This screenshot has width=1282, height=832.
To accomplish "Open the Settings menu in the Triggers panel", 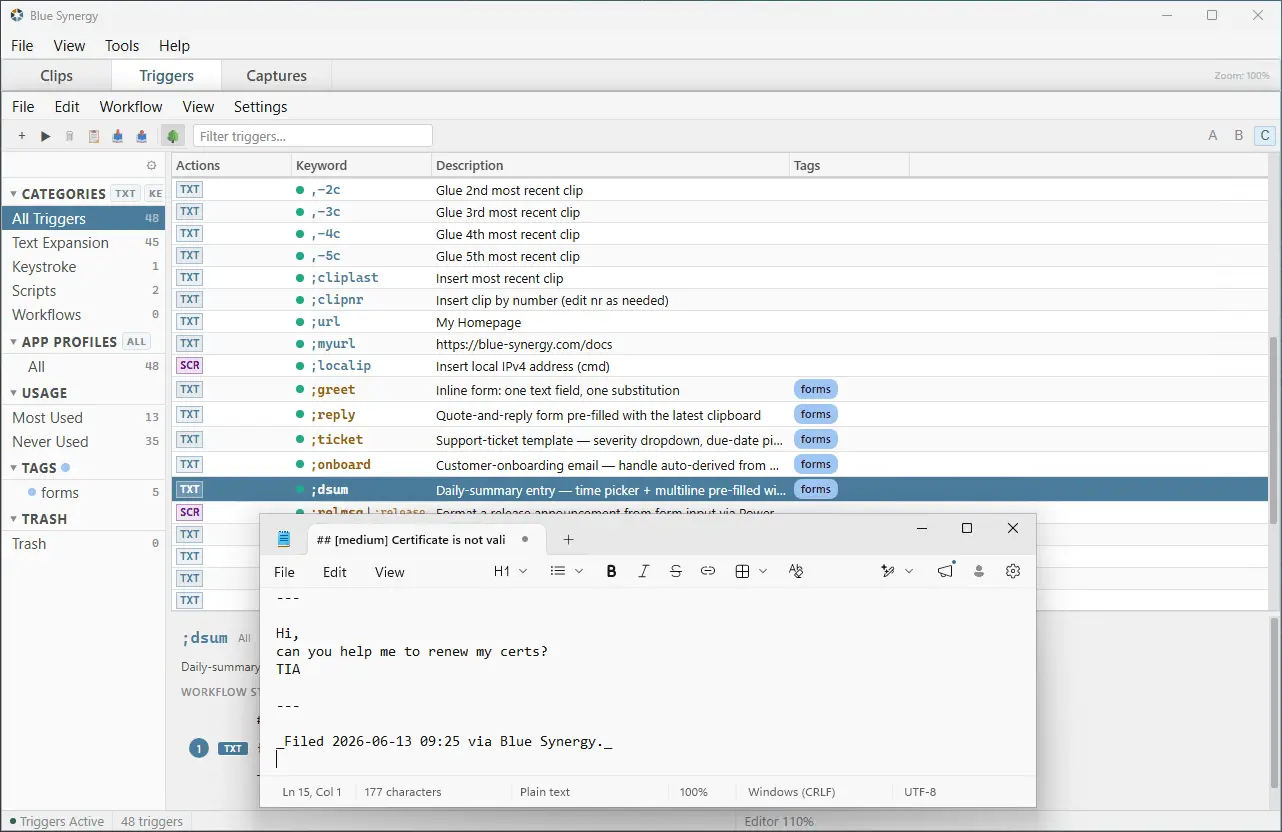I will (x=260, y=106).
